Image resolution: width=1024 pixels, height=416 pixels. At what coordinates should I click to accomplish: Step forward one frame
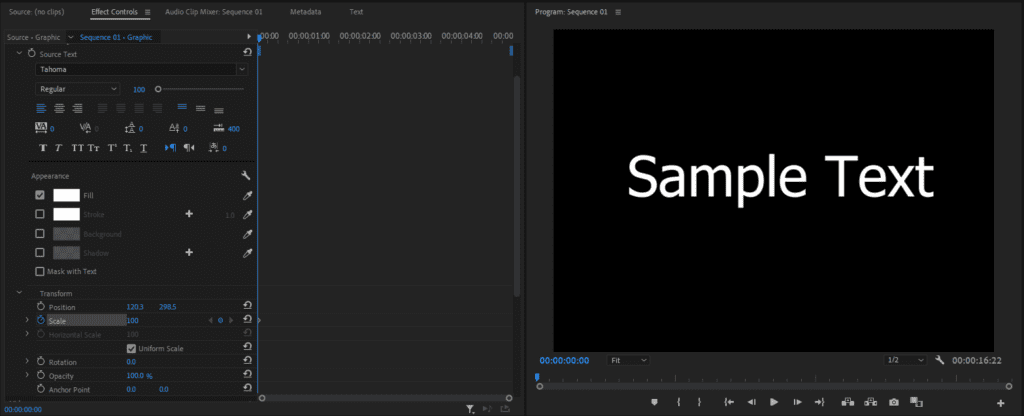(796, 402)
